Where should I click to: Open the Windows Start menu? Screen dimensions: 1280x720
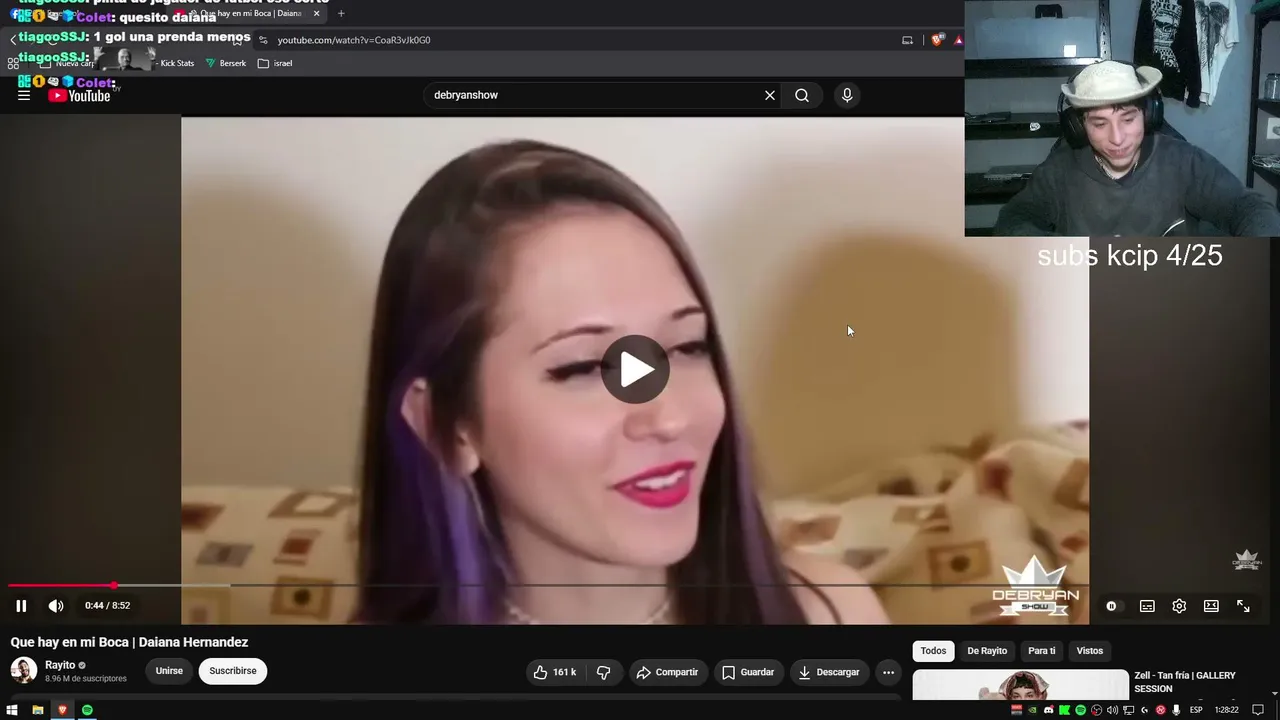pos(13,710)
